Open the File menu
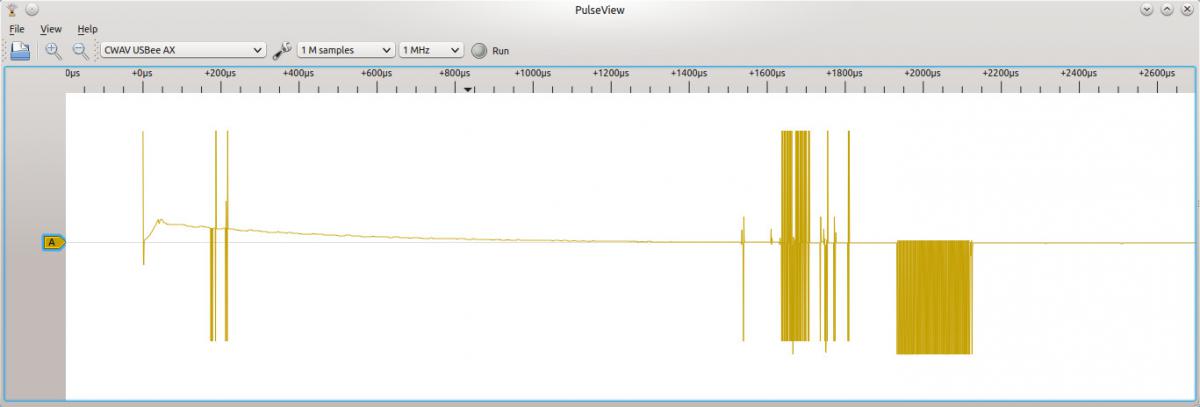Viewport: 1200px width, 407px height. (17, 29)
